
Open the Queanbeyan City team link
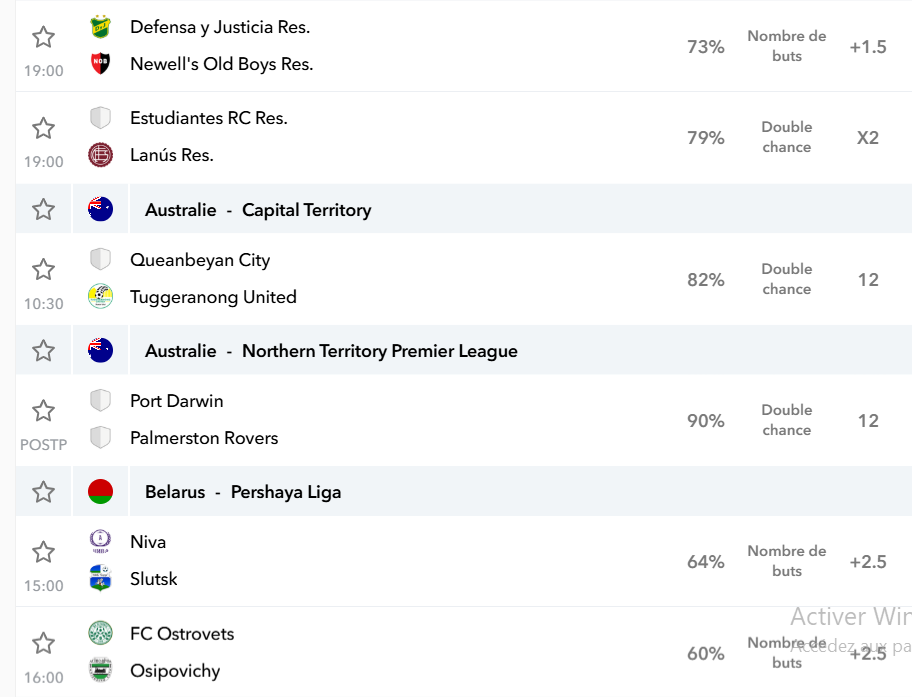[x=200, y=260]
